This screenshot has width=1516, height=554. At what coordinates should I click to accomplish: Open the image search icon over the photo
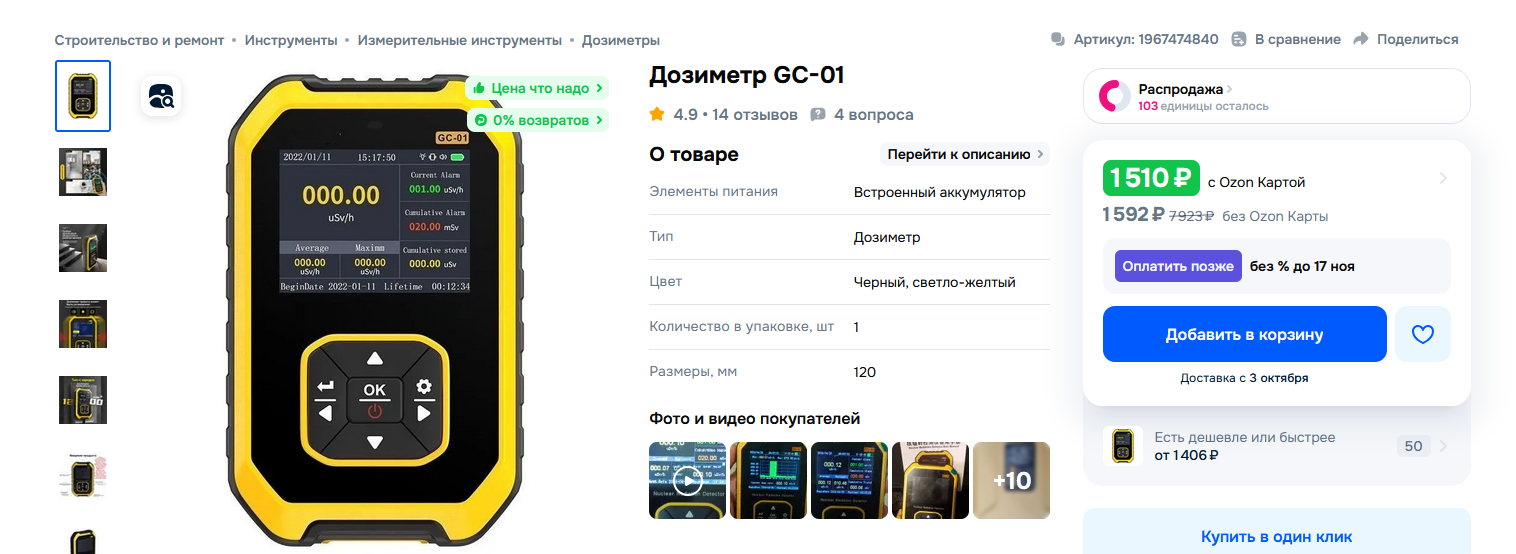click(x=161, y=97)
